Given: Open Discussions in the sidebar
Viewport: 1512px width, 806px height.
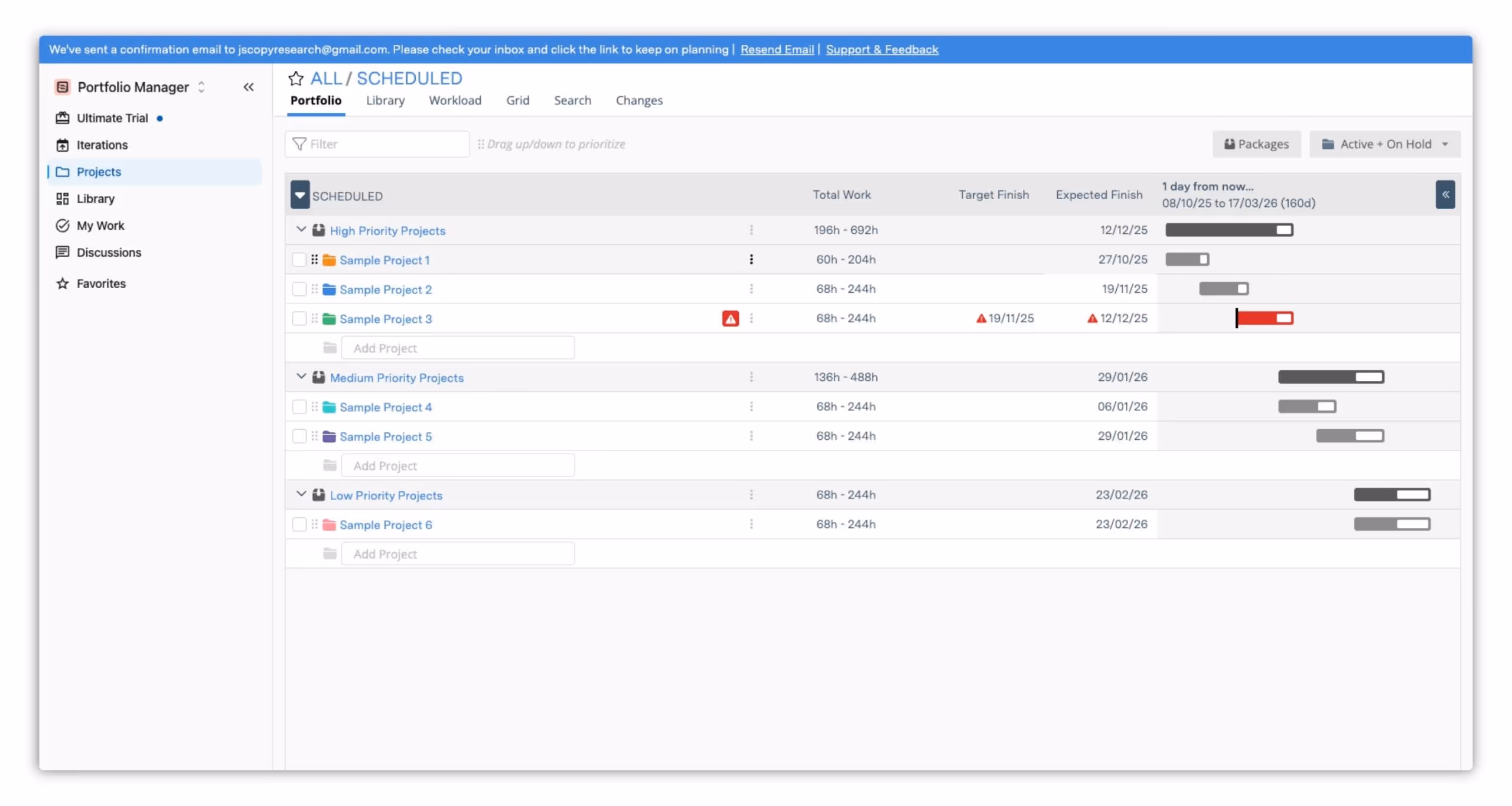Looking at the screenshot, I should point(109,253).
